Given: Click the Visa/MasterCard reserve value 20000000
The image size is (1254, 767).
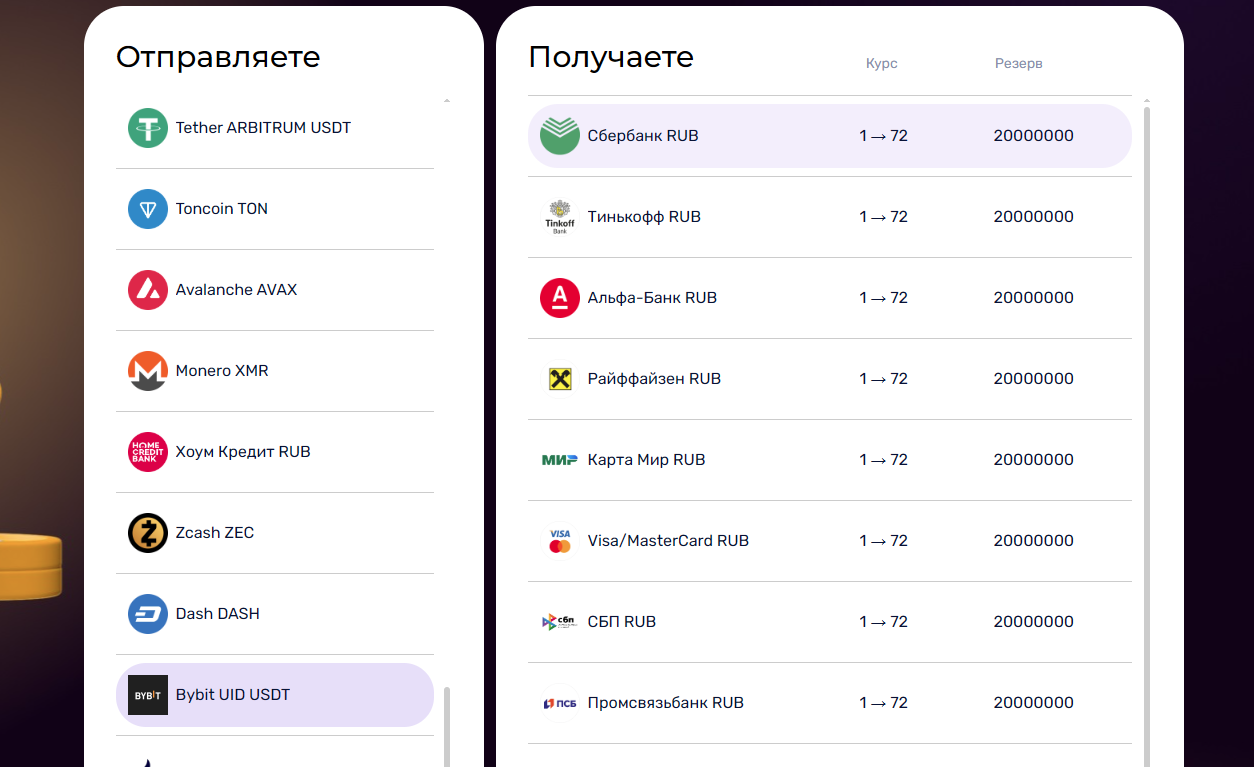Looking at the screenshot, I should point(1034,541).
